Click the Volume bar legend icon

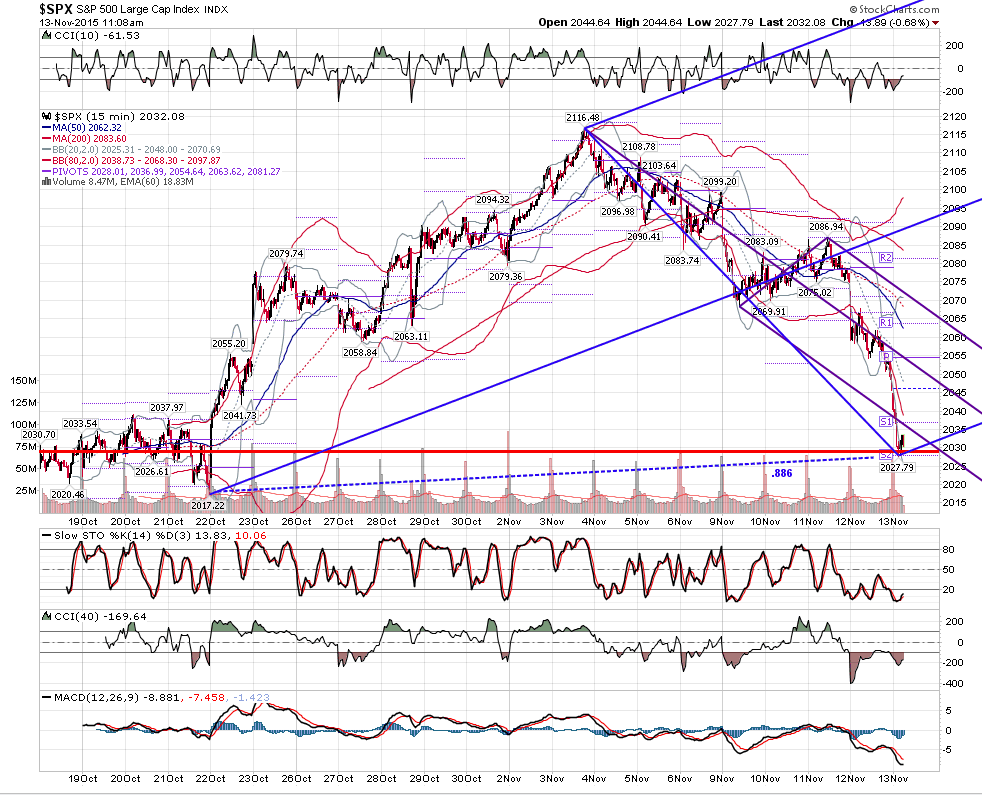pos(46,182)
